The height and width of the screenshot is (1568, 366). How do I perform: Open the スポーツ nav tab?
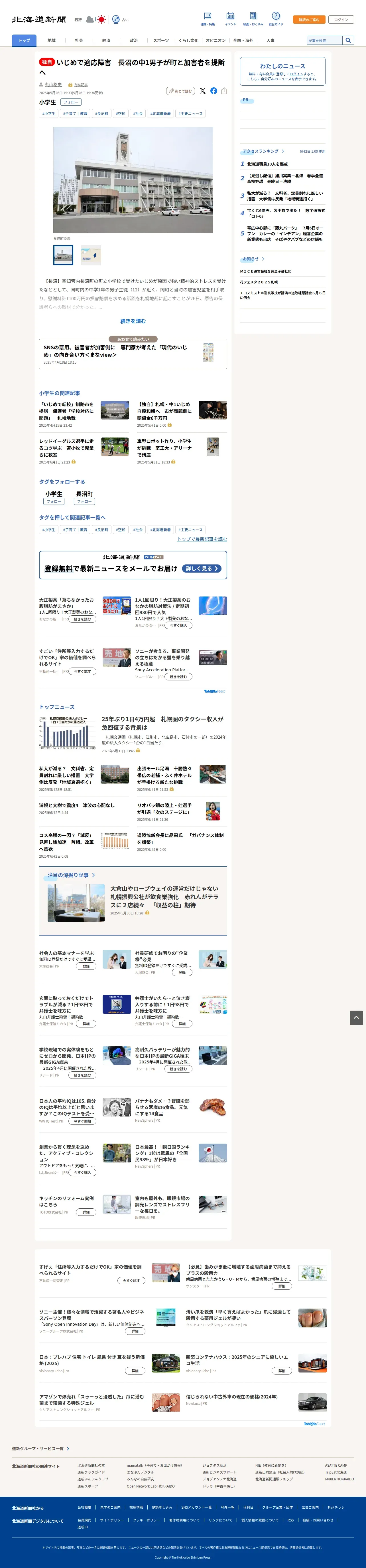(x=161, y=40)
